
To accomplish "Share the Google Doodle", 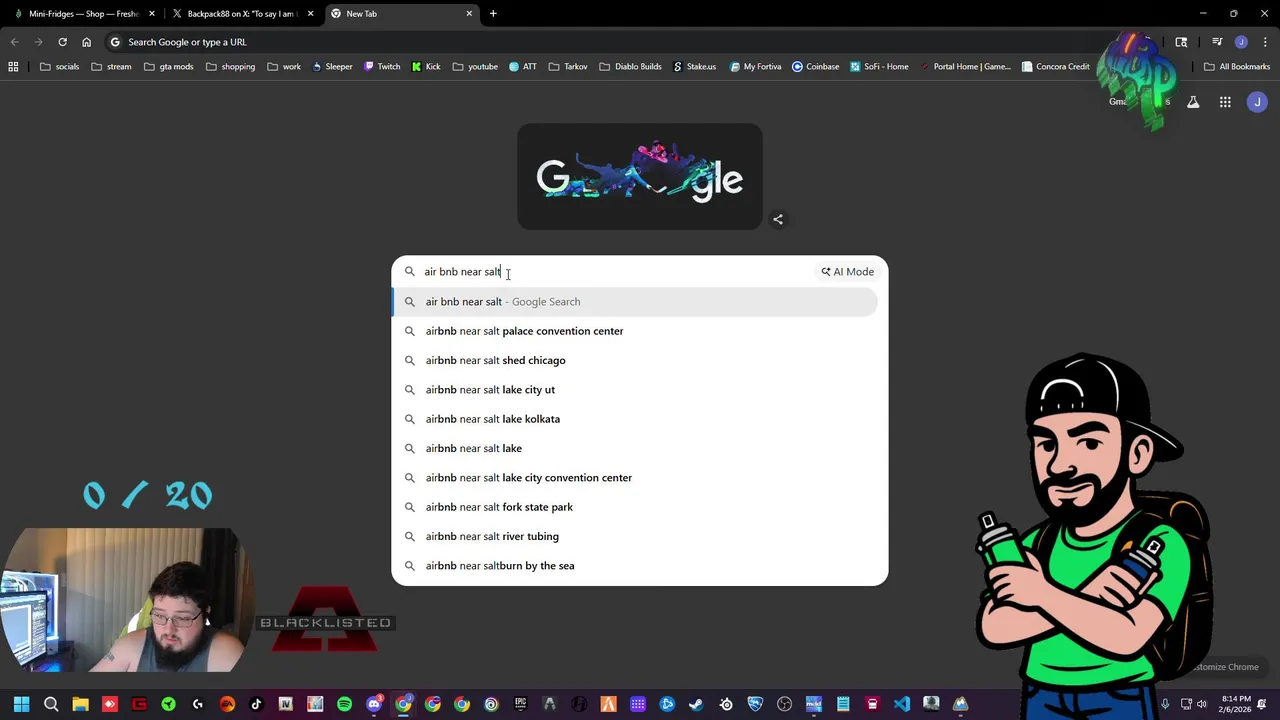I will 778,219.
